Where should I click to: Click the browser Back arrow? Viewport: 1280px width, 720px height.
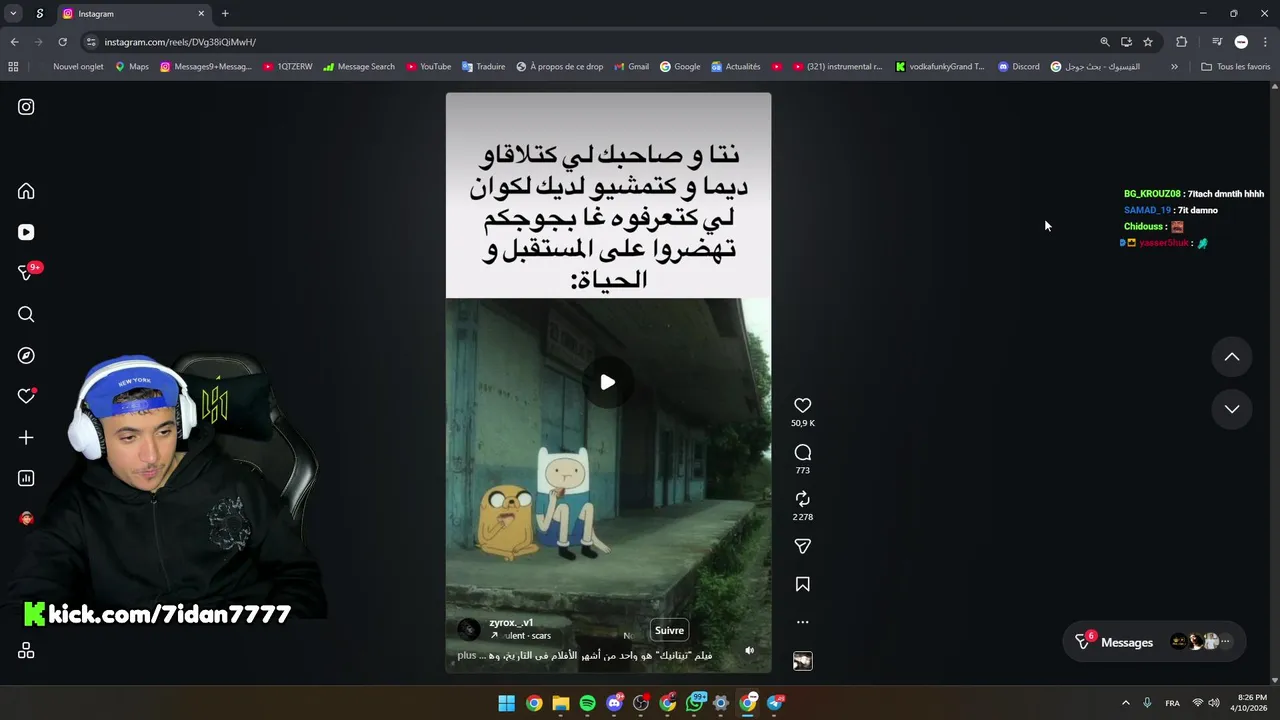coord(14,42)
